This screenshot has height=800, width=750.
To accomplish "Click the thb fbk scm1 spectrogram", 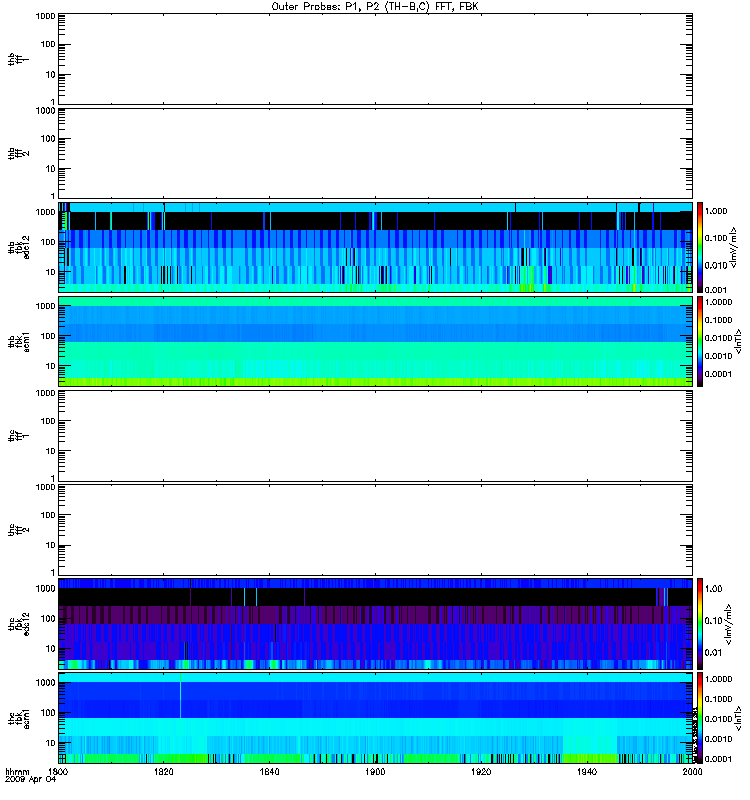I will (x=375, y=341).
